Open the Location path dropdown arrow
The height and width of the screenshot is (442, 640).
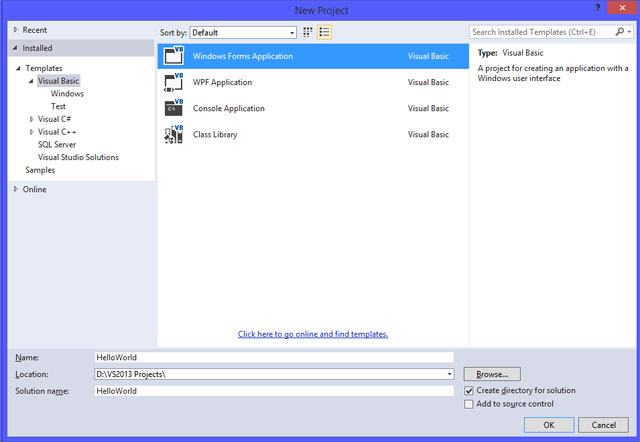(449, 374)
